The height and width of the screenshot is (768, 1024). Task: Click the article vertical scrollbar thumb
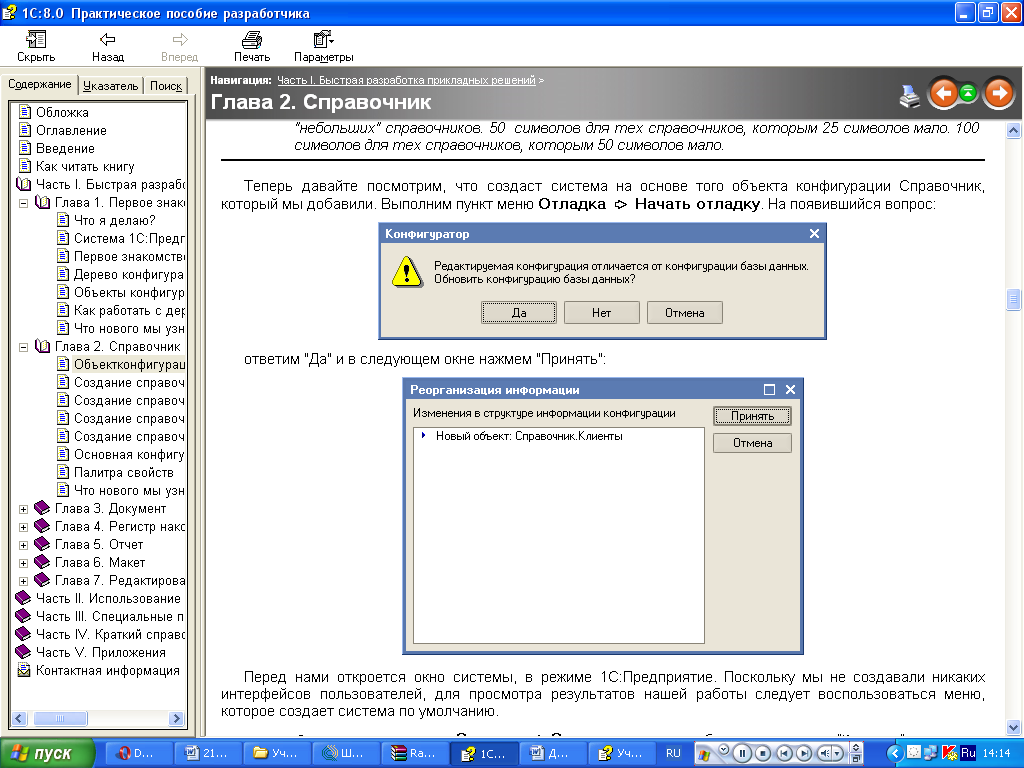pyautogui.click(x=1014, y=300)
